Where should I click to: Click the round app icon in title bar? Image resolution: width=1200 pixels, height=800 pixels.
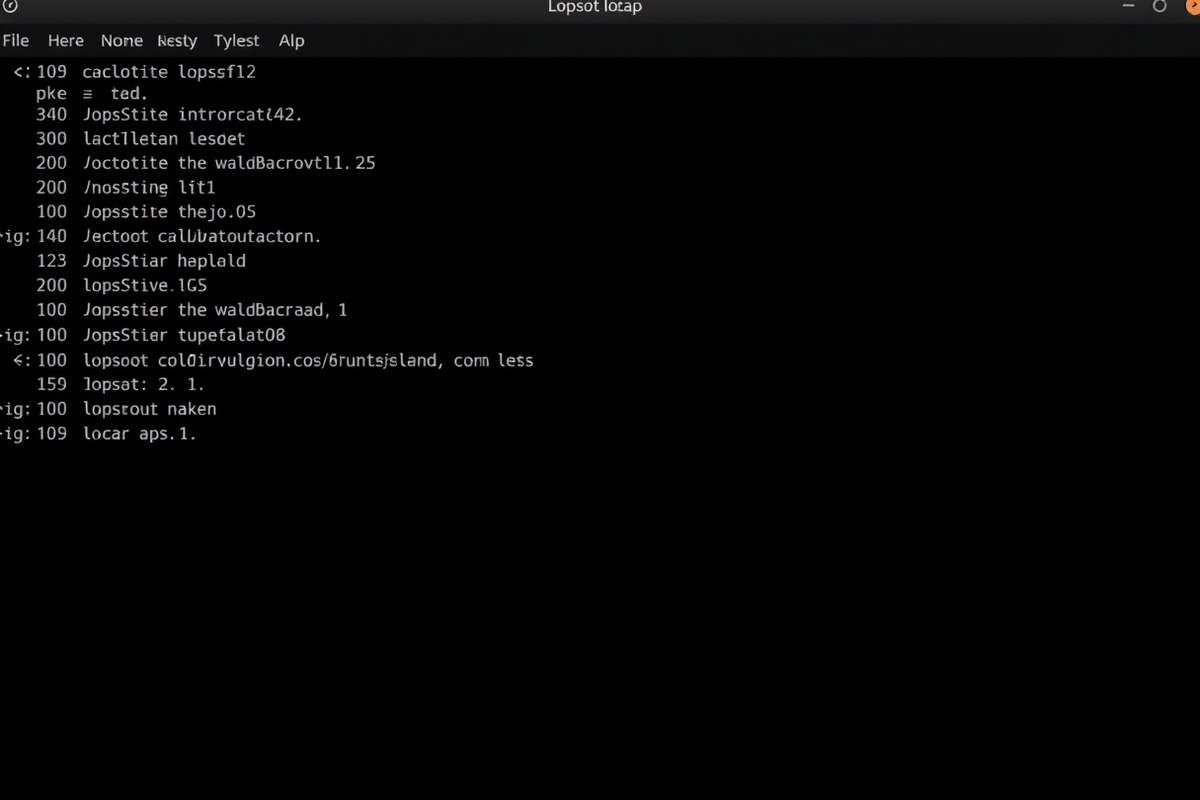10,6
